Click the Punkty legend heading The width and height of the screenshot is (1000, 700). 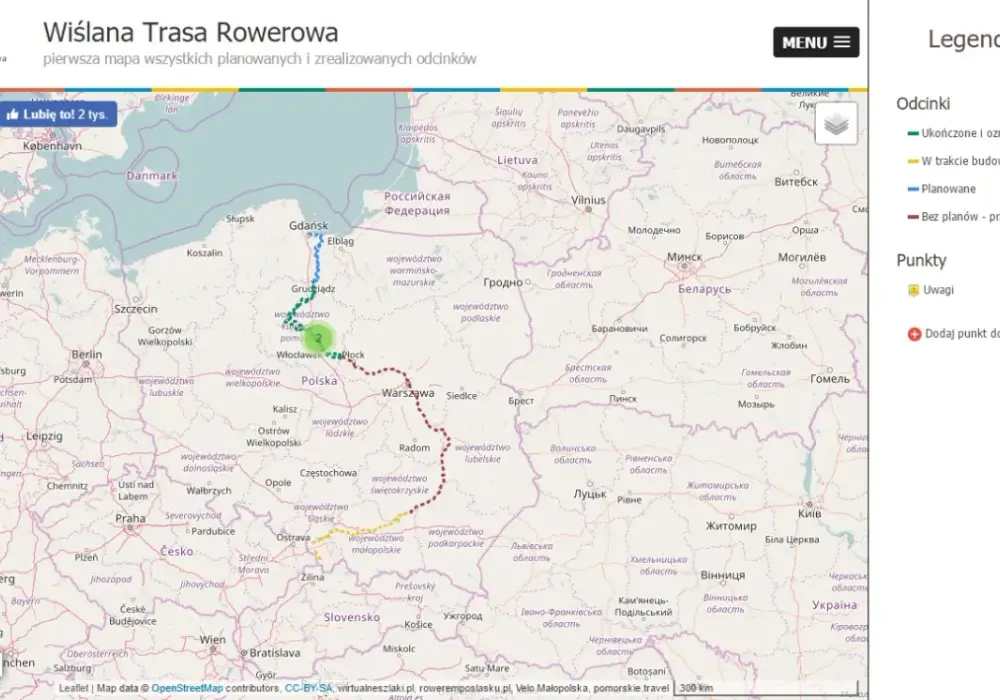(921, 260)
